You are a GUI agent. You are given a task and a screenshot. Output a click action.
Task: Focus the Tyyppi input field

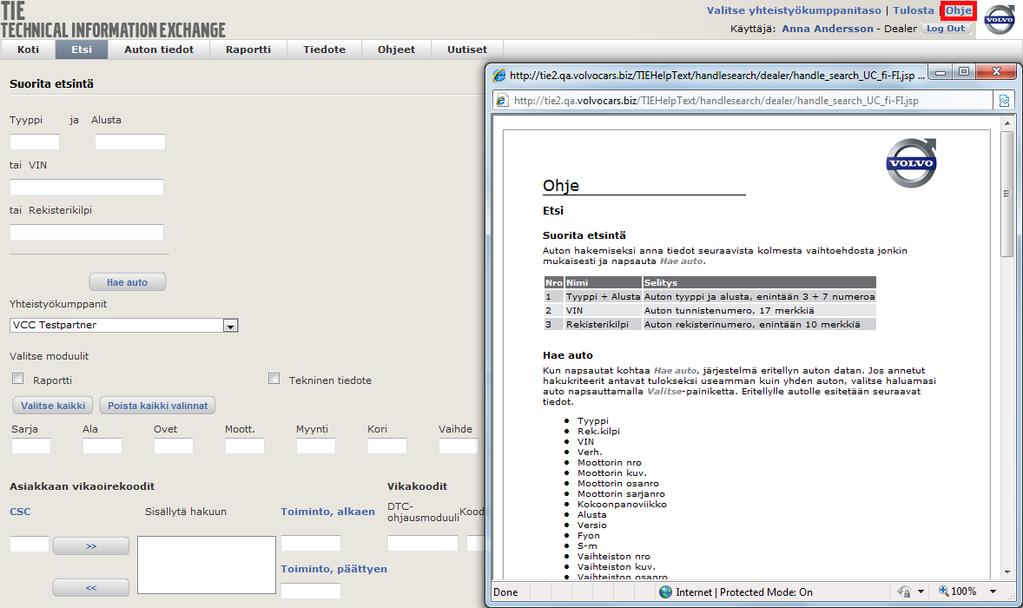[35, 142]
